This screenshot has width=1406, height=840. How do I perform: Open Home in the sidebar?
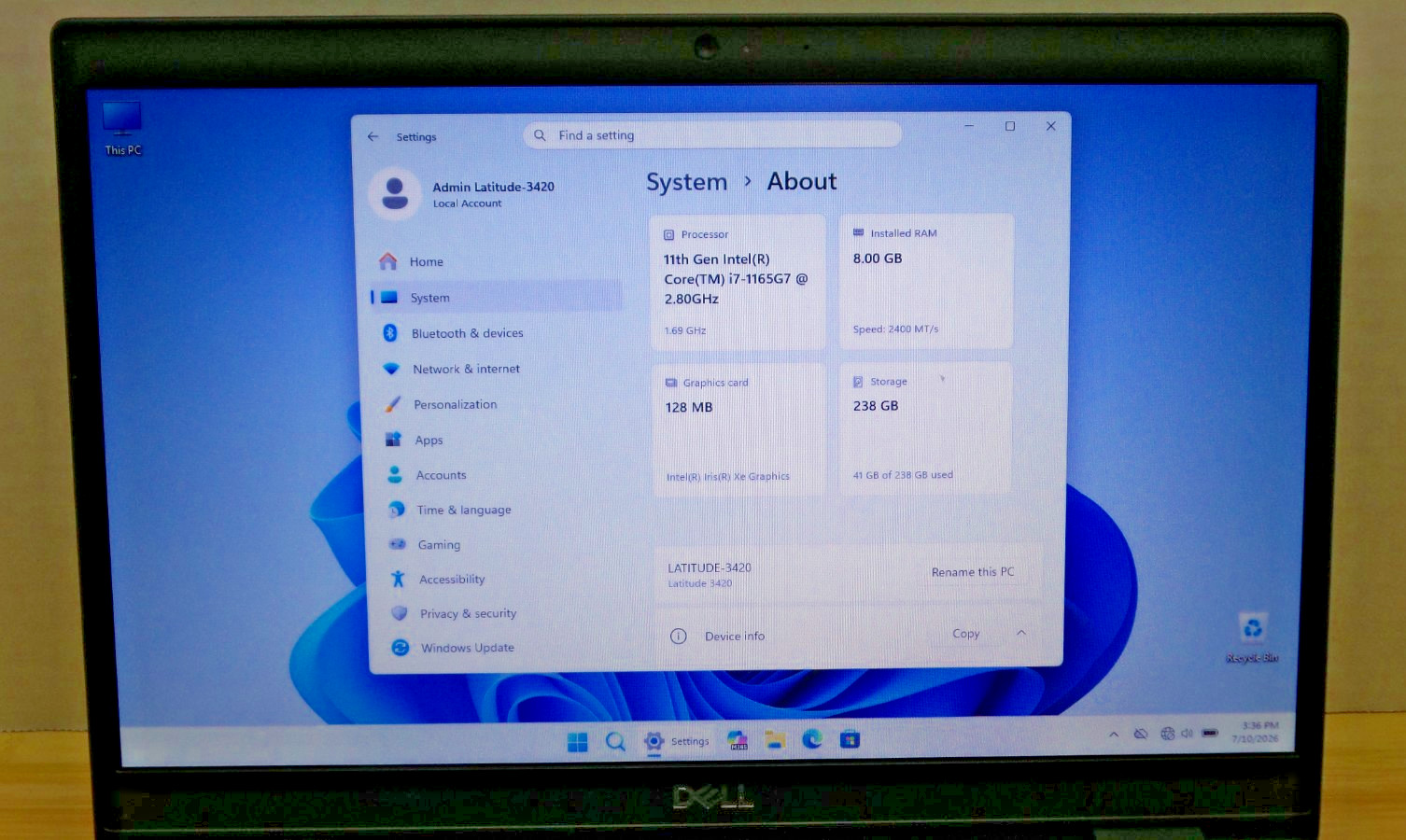tap(495, 261)
